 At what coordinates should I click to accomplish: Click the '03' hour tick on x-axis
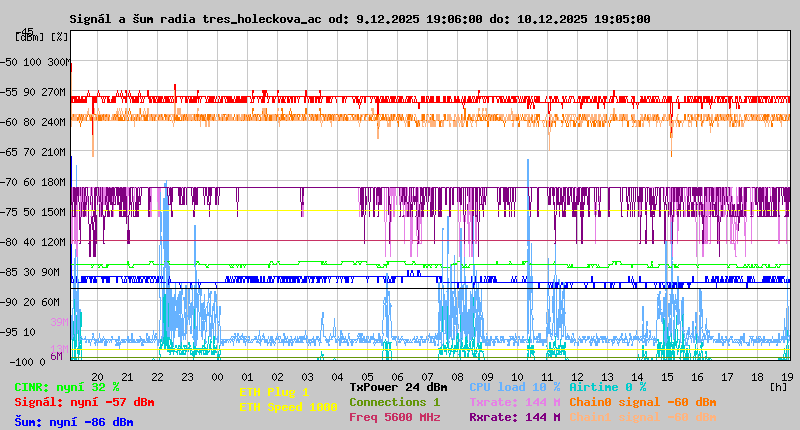pyautogui.click(x=308, y=377)
